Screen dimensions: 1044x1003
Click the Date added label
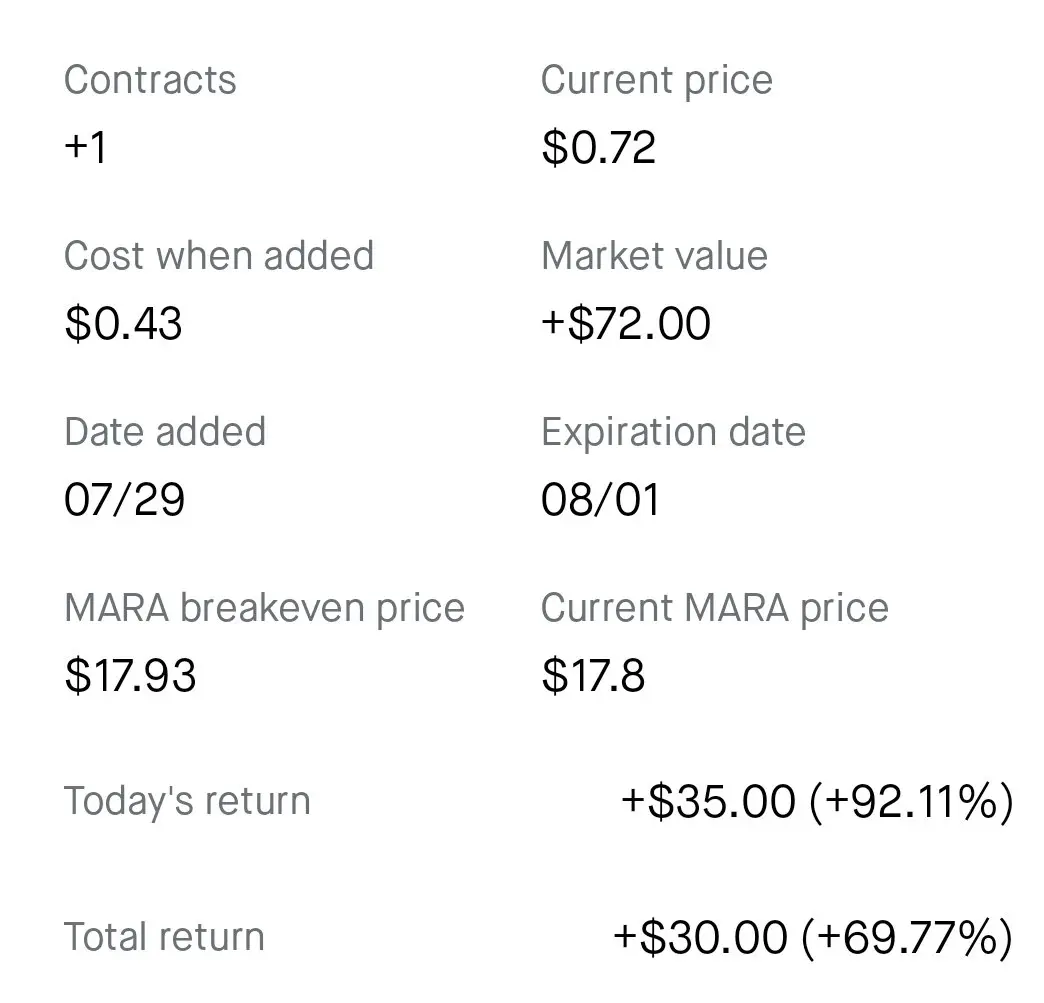(x=165, y=432)
